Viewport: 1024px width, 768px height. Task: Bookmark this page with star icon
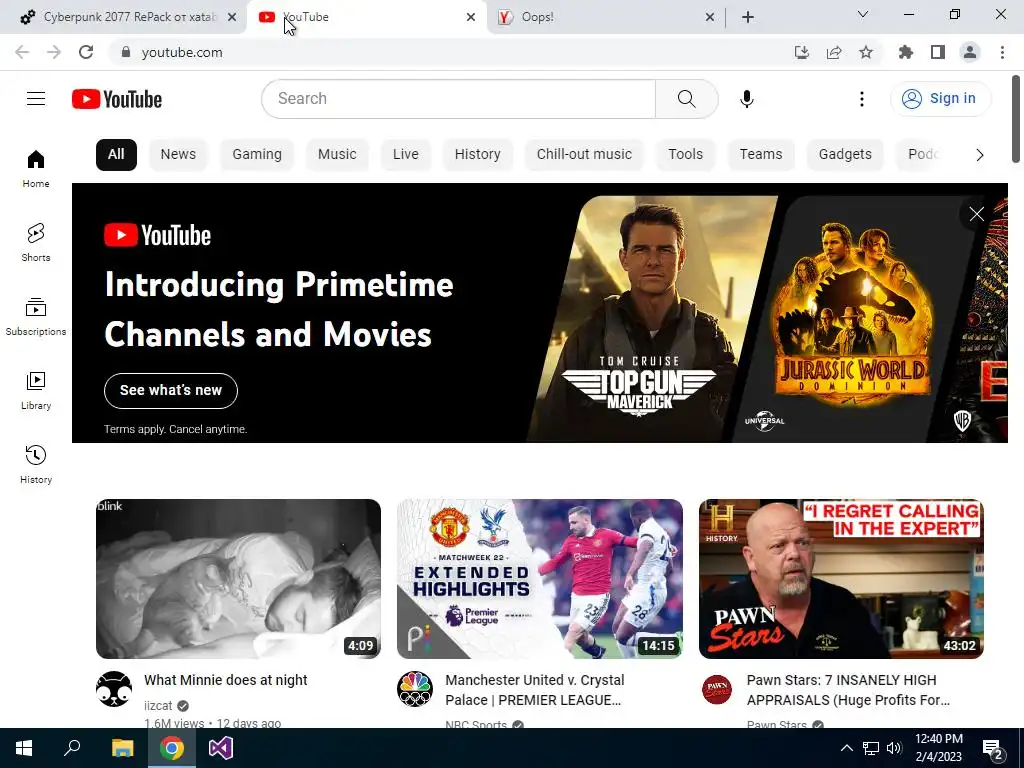[x=866, y=52]
